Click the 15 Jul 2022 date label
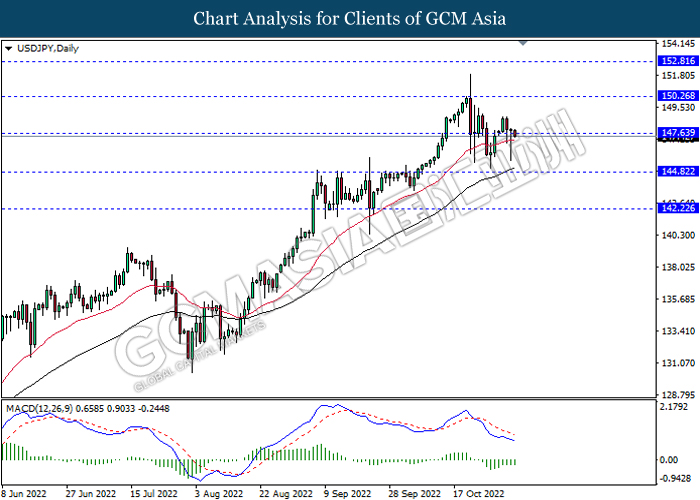The image size is (700, 500). 154,494
